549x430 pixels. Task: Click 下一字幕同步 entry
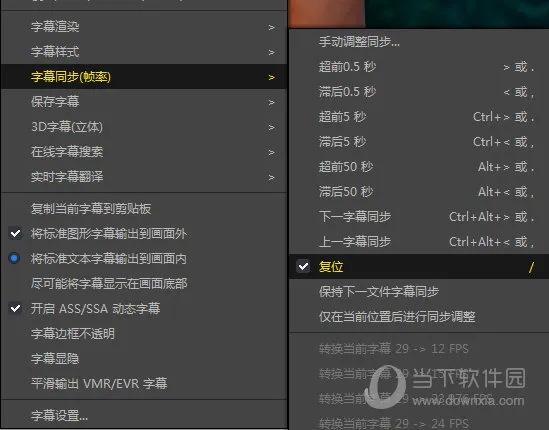tap(419, 217)
